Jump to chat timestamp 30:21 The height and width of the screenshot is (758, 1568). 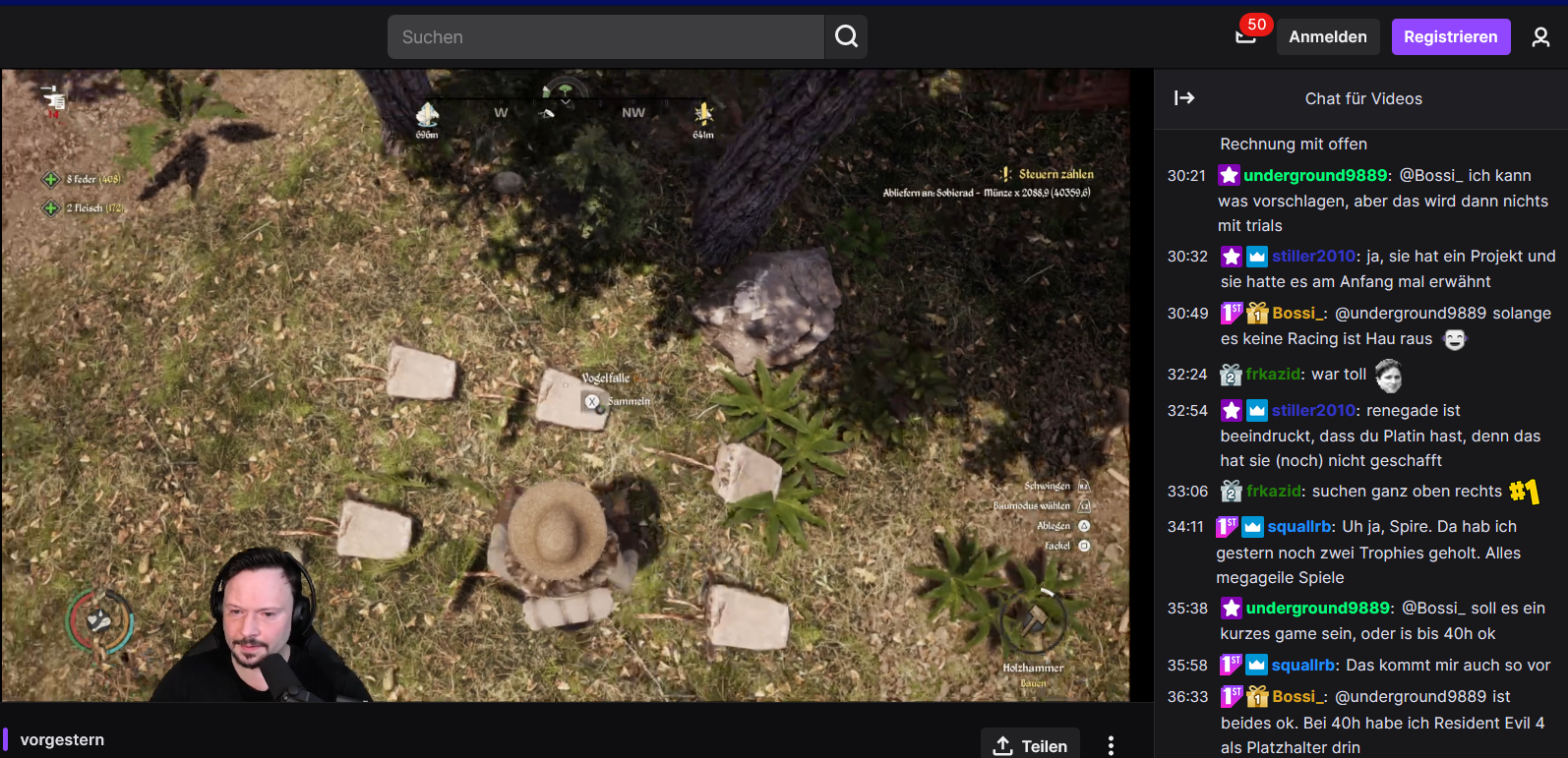tap(1186, 176)
